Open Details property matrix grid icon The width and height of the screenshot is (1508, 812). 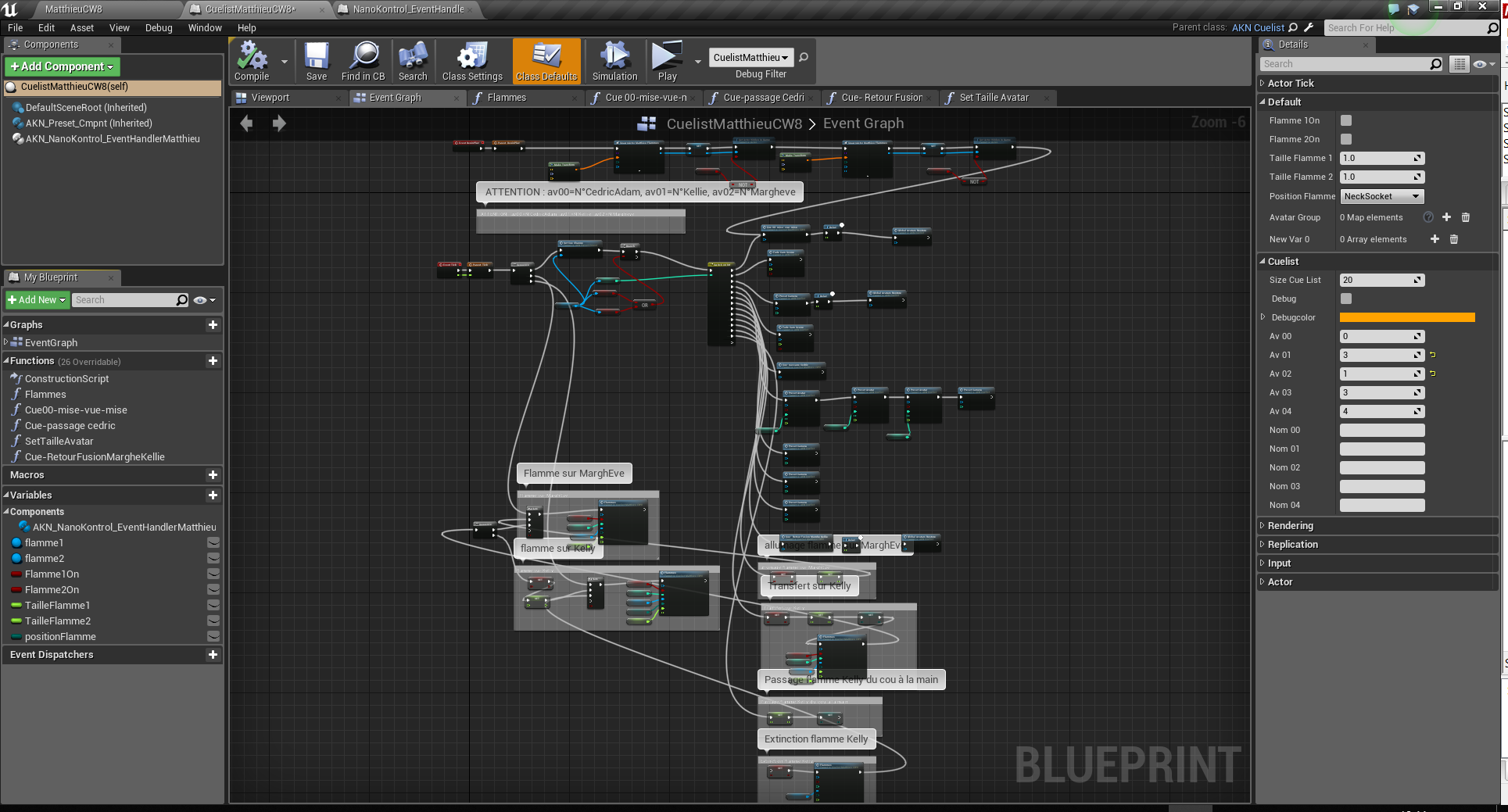pyautogui.click(x=1459, y=64)
